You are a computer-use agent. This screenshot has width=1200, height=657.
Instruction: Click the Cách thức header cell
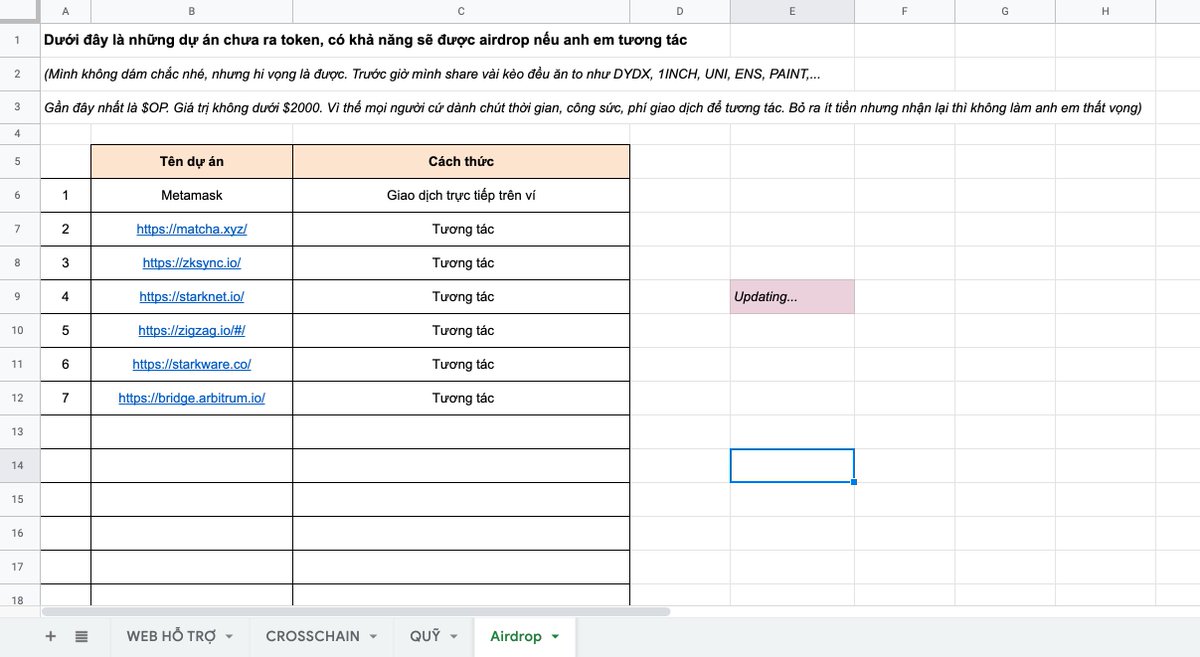461,161
